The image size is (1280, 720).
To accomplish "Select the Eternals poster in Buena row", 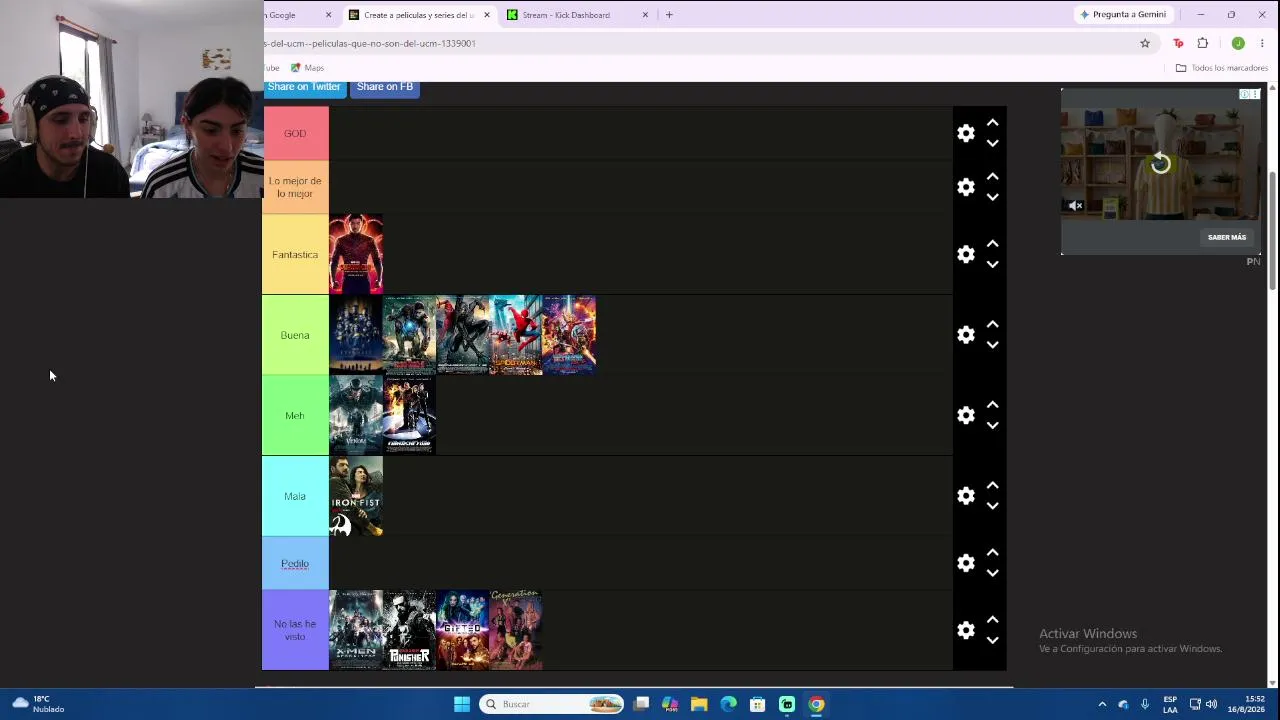I will (356, 335).
